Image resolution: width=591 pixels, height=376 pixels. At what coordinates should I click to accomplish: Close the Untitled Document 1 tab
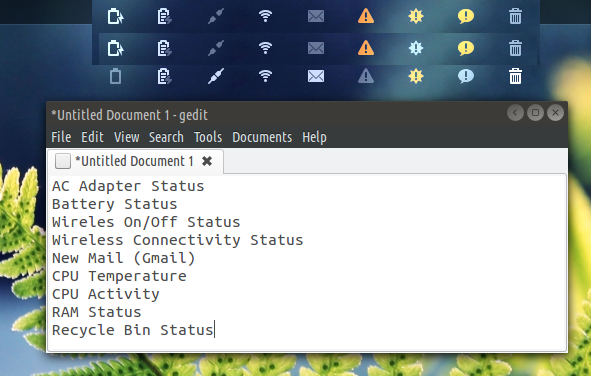(x=207, y=161)
